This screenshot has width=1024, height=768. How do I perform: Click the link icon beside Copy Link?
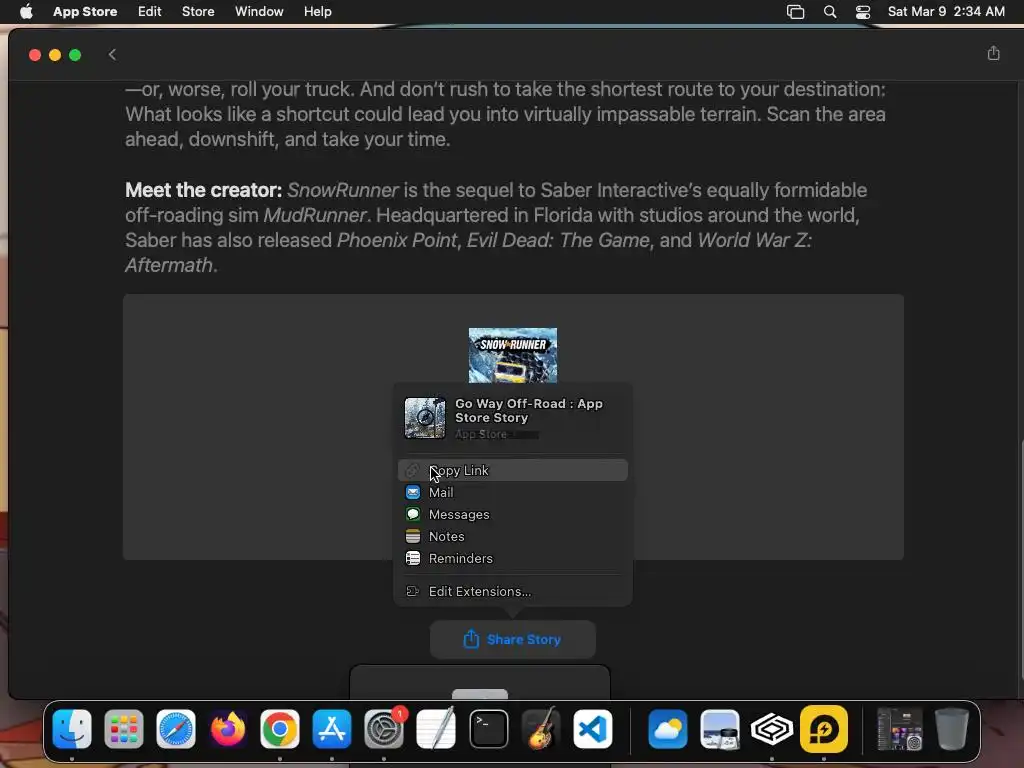click(413, 470)
